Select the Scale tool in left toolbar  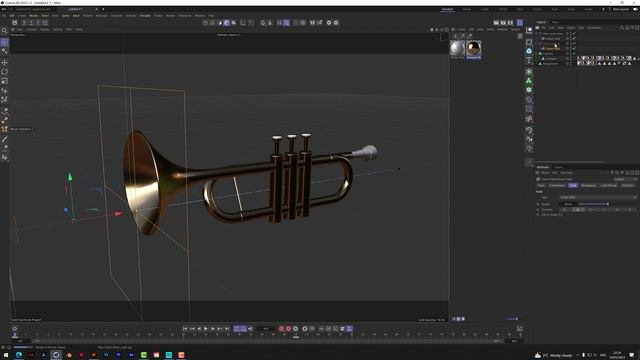(4, 81)
